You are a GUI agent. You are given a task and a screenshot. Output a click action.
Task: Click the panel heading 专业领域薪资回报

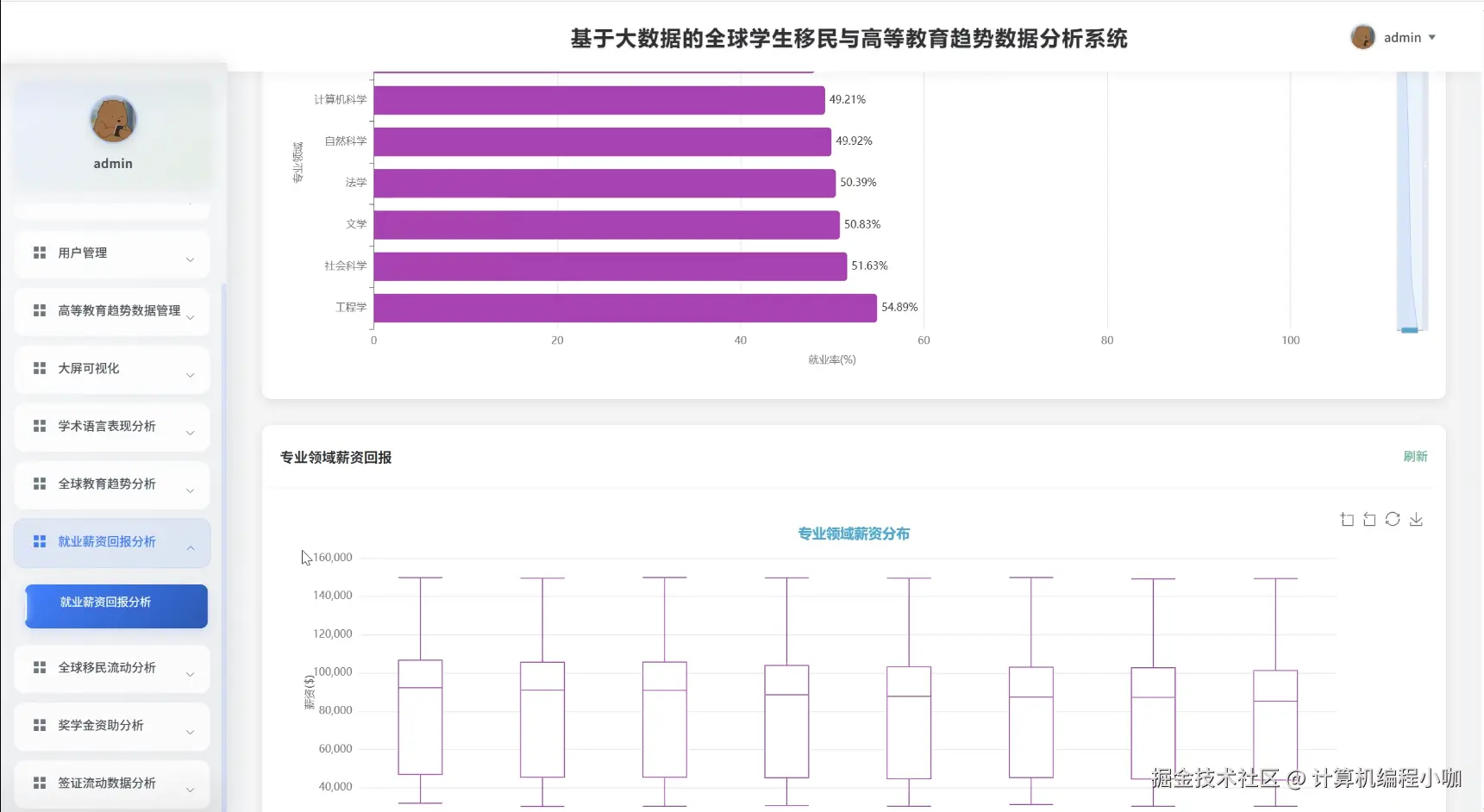coord(336,458)
